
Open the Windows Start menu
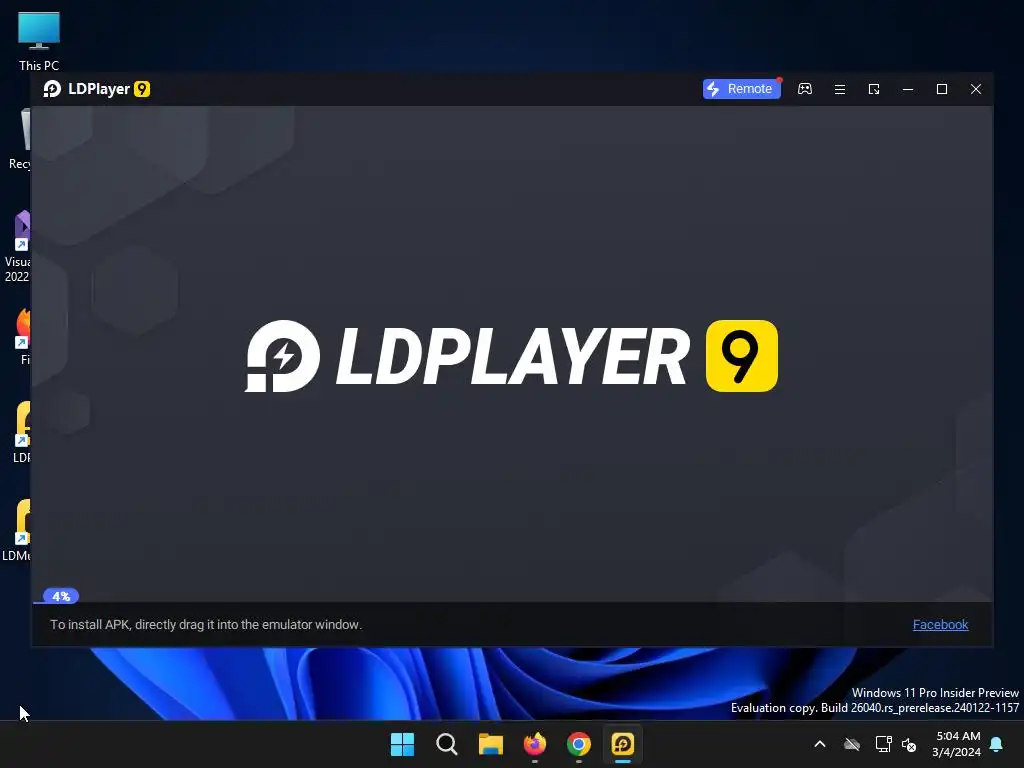click(x=402, y=744)
